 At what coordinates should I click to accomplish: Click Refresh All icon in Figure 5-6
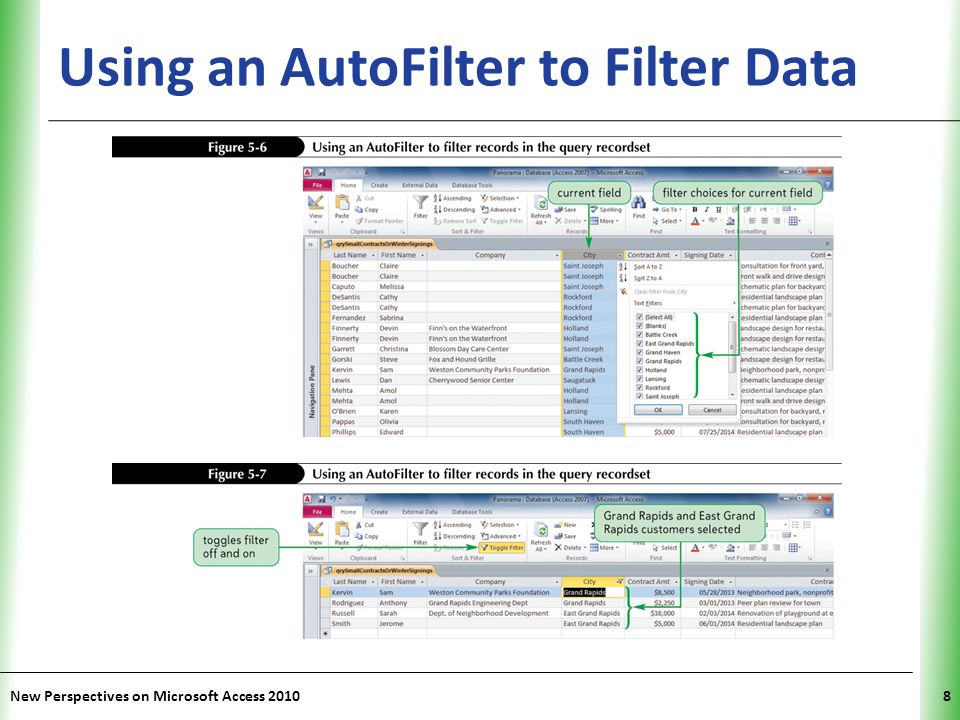[541, 204]
